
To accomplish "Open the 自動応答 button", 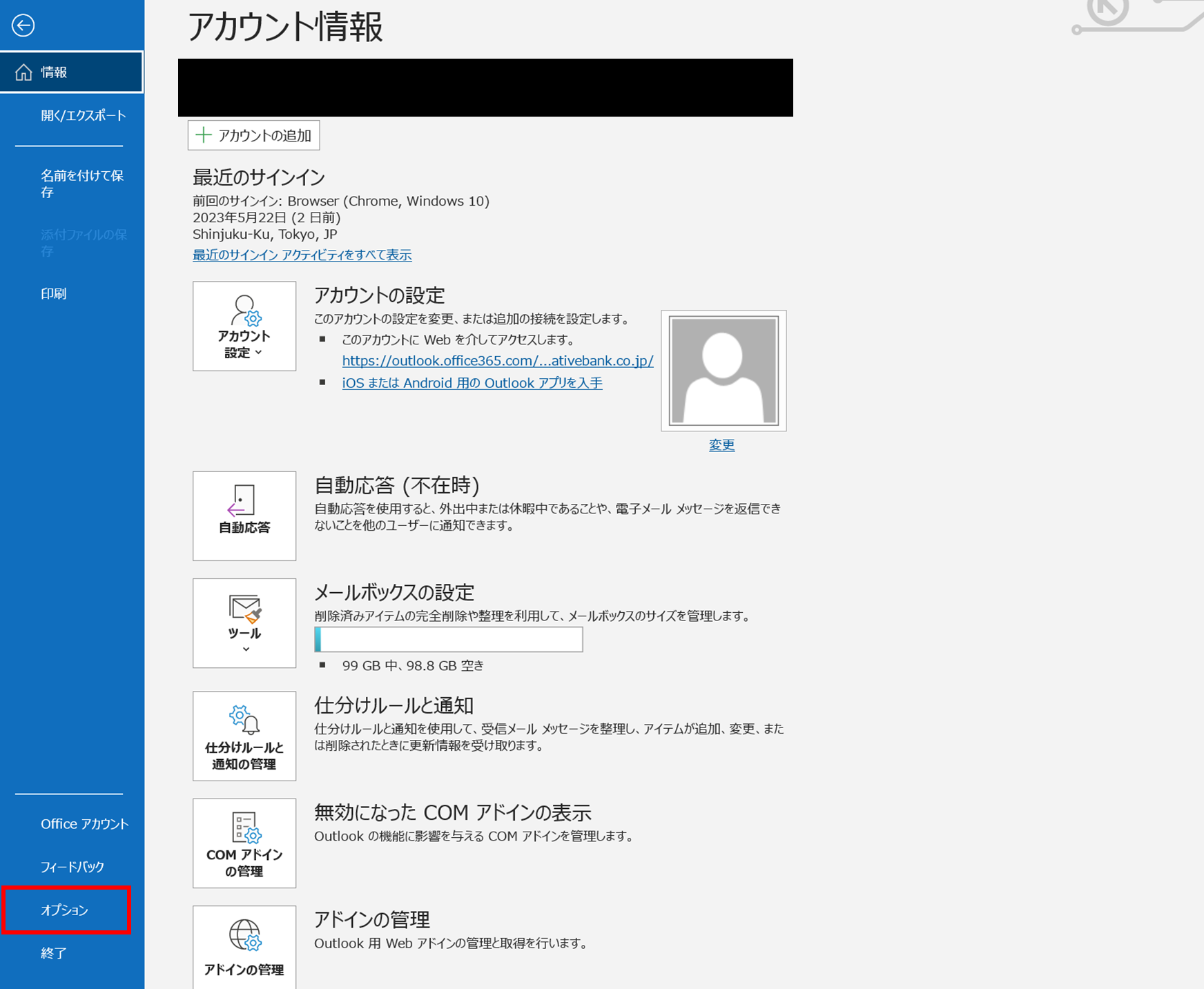I will (244, 516).
